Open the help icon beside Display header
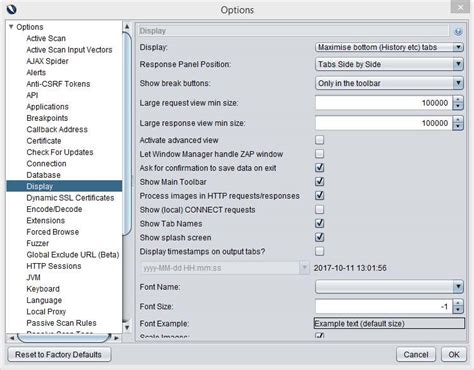 [x=458, y=31]
